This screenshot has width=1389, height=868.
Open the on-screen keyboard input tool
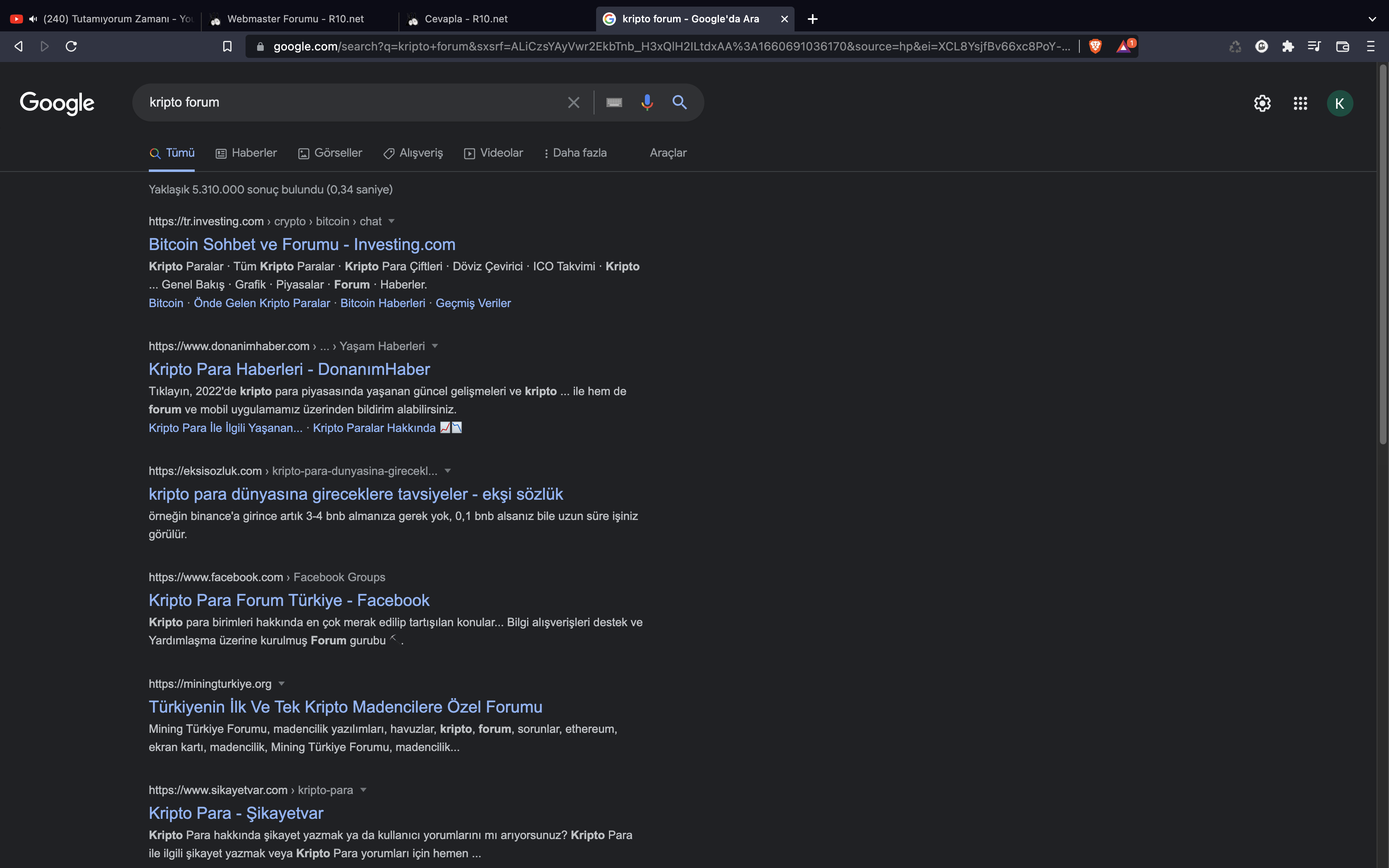614,103
